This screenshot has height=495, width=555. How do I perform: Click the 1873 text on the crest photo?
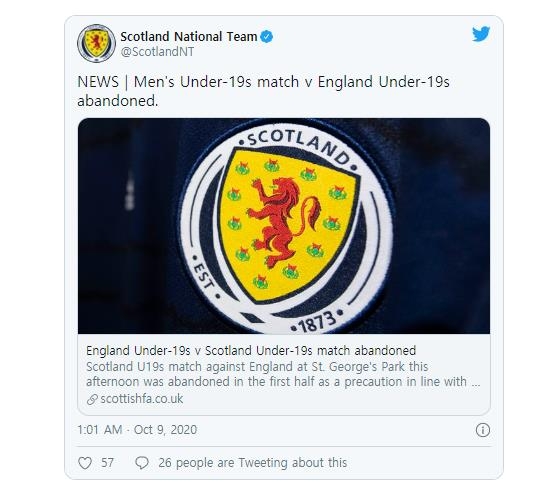pos(317,323)
